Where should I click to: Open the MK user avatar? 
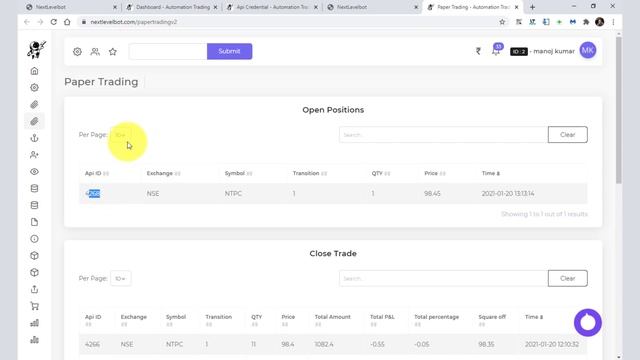[x=588, y=51]
